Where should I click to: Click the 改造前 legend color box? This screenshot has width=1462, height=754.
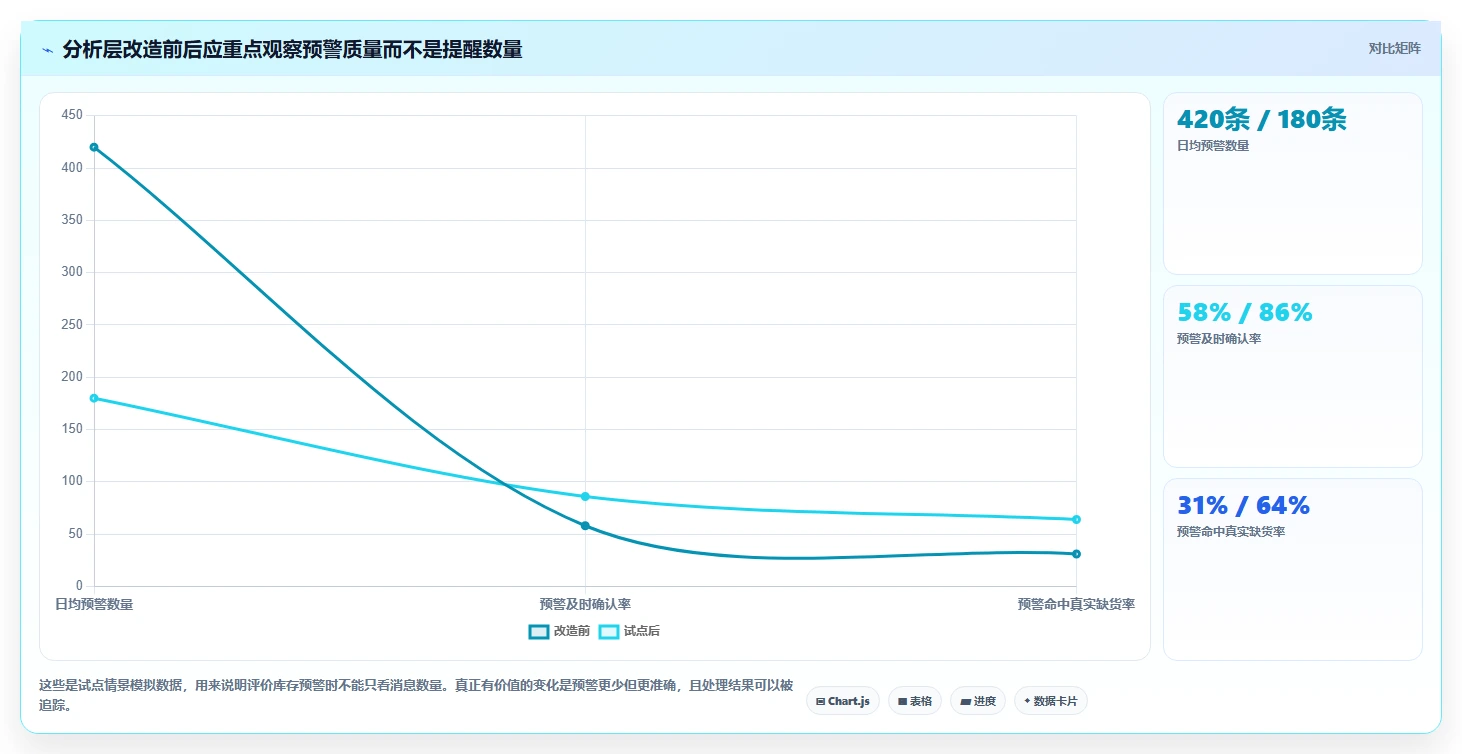click(x=539, y=631)
